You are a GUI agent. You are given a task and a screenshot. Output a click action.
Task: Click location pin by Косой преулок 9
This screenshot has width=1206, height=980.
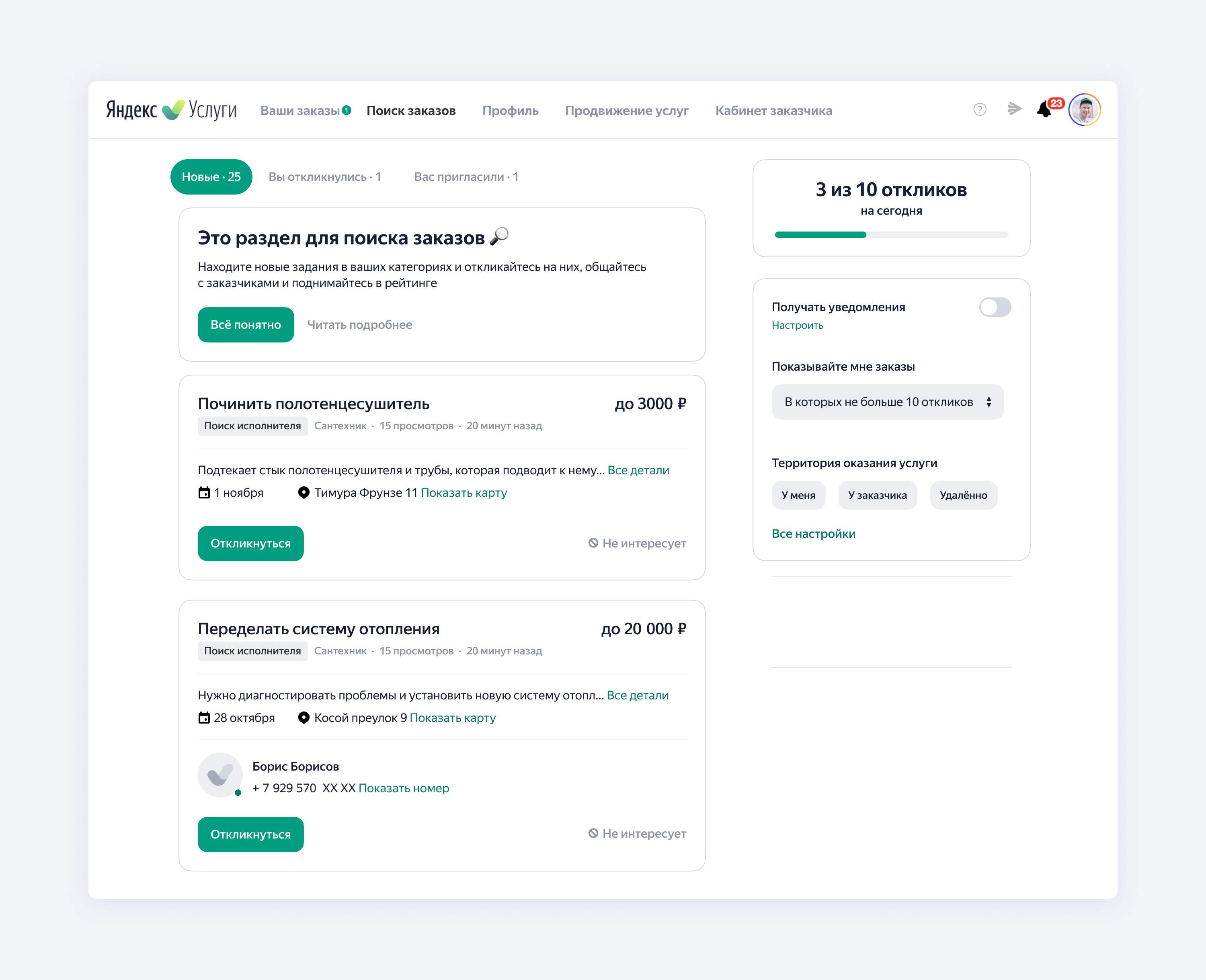(304, 718)
